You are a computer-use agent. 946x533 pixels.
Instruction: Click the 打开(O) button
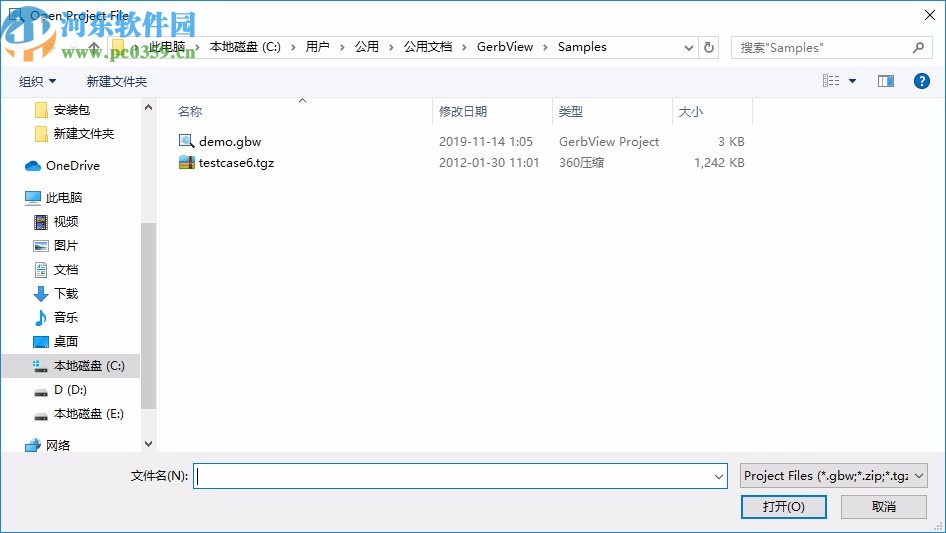click(784, 507)
